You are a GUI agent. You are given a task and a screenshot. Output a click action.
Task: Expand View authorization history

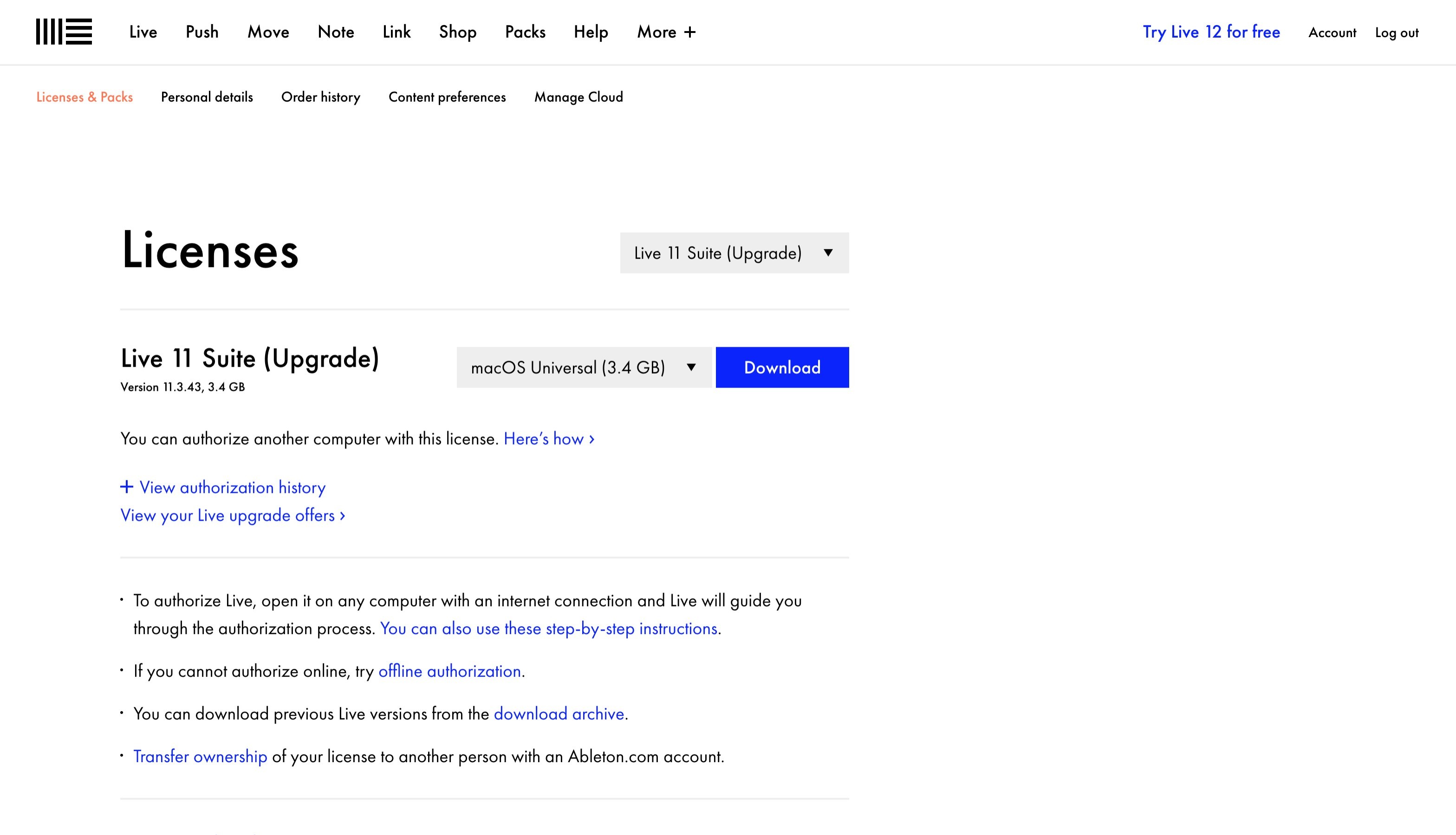(x=223, y=487)
